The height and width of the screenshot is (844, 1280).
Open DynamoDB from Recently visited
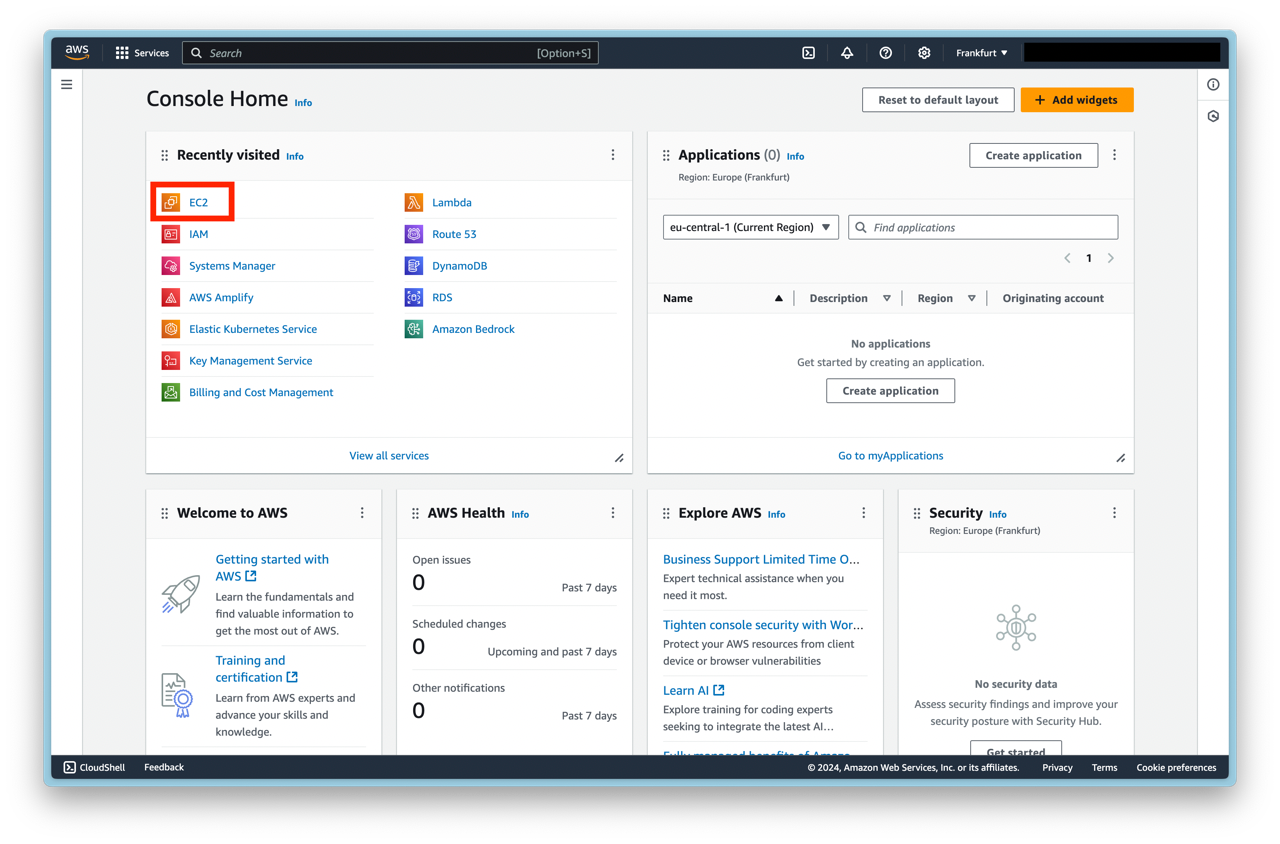click(x=459, y=265)
